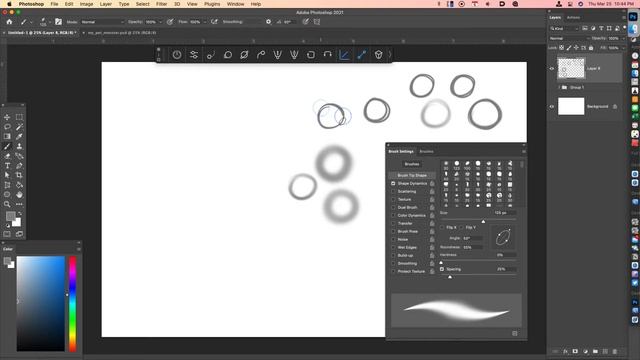Click the Home icon in options bar
The height and width of the screenshot is (360, 640).
(9, 22)
